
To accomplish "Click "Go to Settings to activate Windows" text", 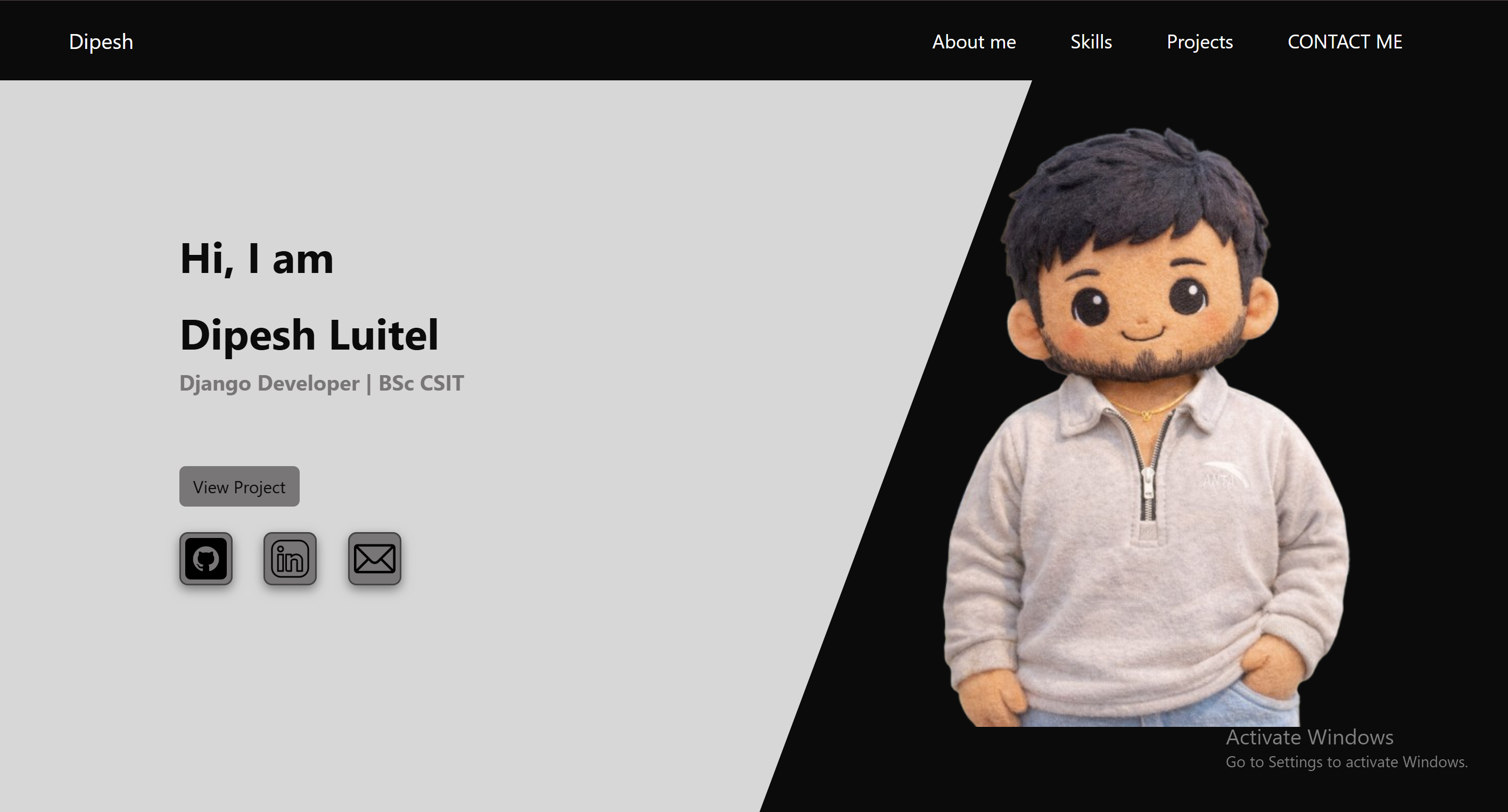I will coord(1346,761).
